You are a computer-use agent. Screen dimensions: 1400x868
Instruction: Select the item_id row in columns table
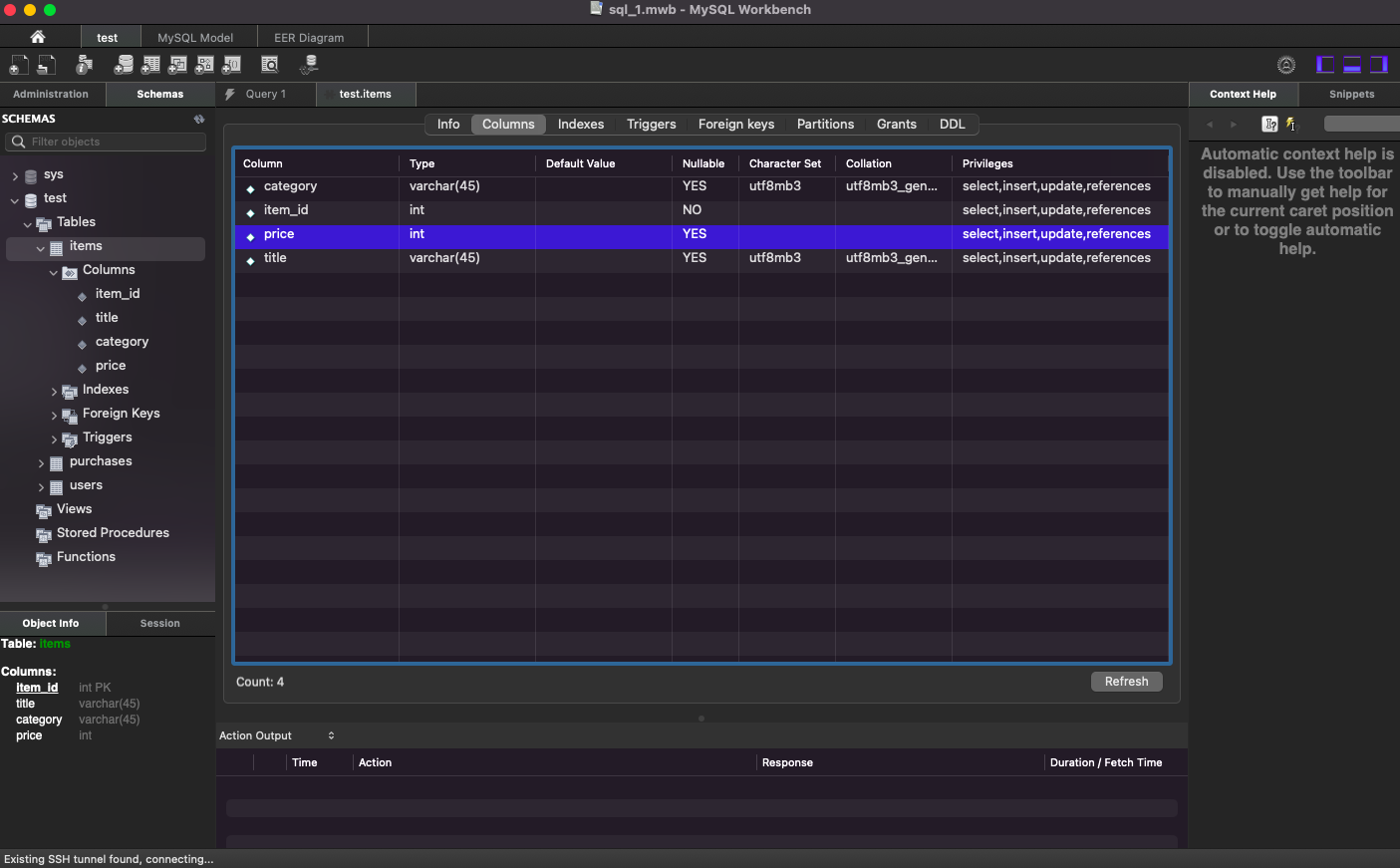[701, 210]
